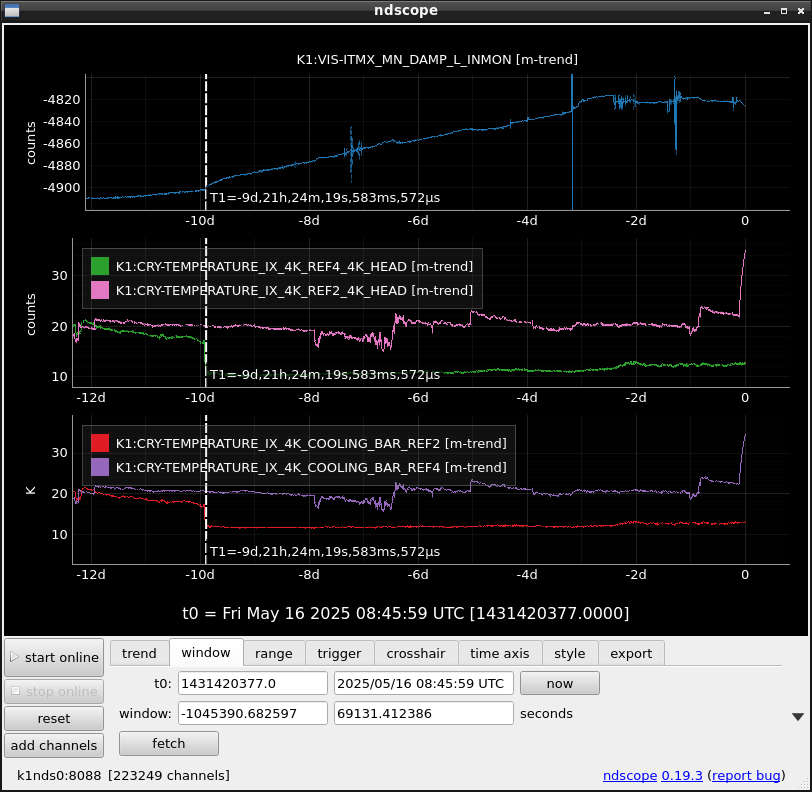Click the pink REF2_4K_HEAD legend swatch
Viewport: 812px width, 792px height.
tap(100, 290)
